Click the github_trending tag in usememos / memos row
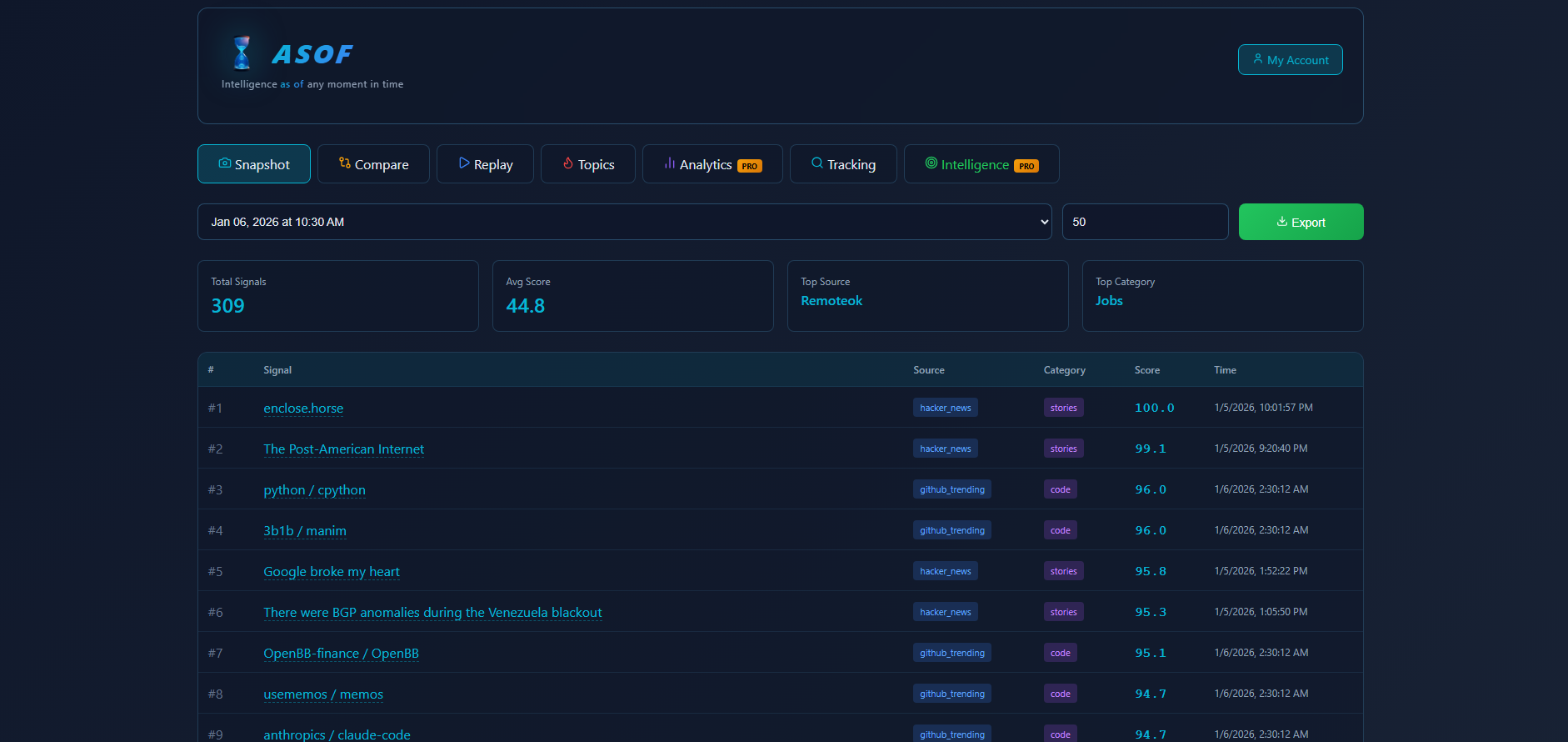 (952, 694)
